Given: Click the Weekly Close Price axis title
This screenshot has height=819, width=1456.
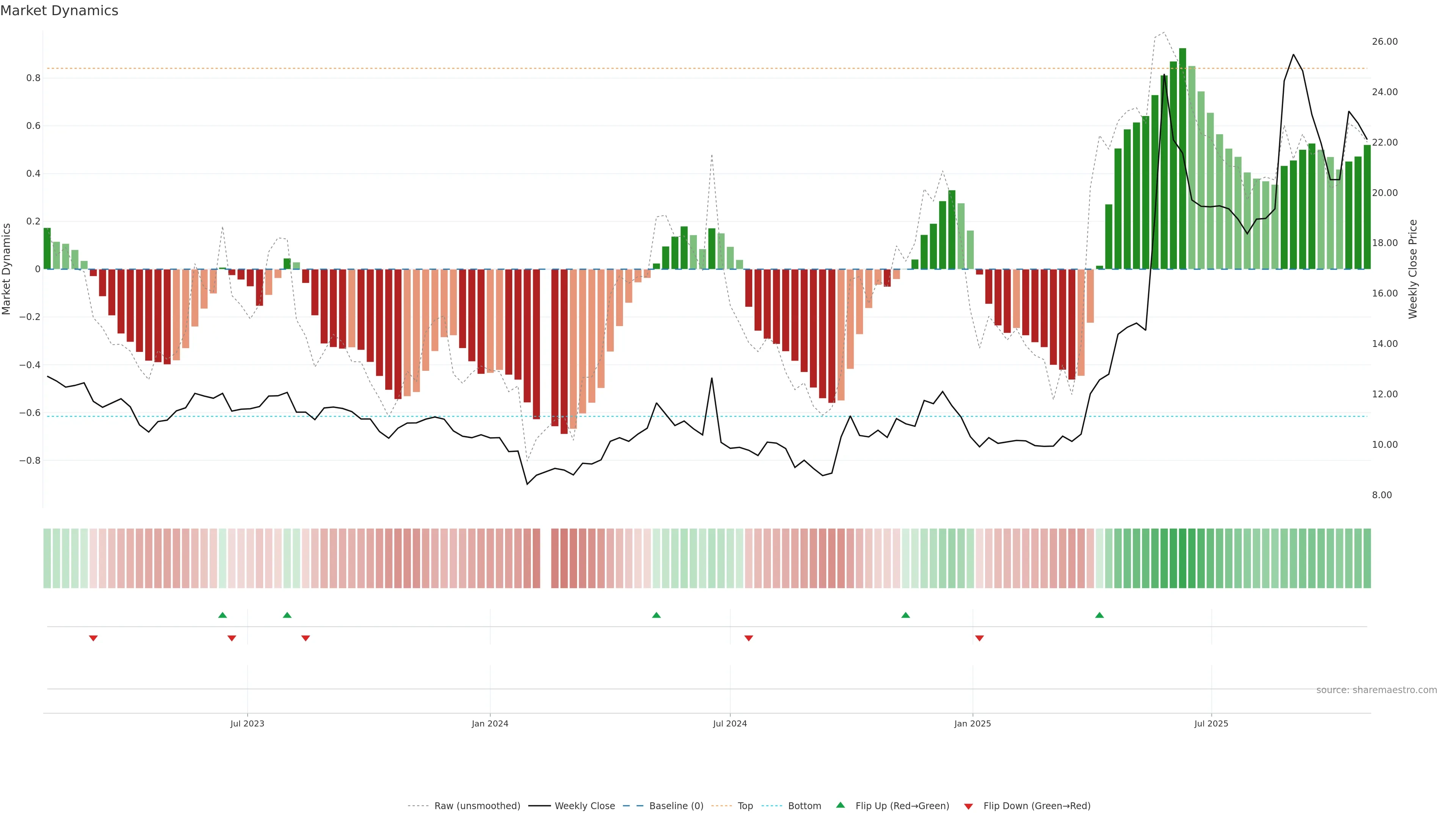Looking at the screenshot, I should [x=1413, y=269].
